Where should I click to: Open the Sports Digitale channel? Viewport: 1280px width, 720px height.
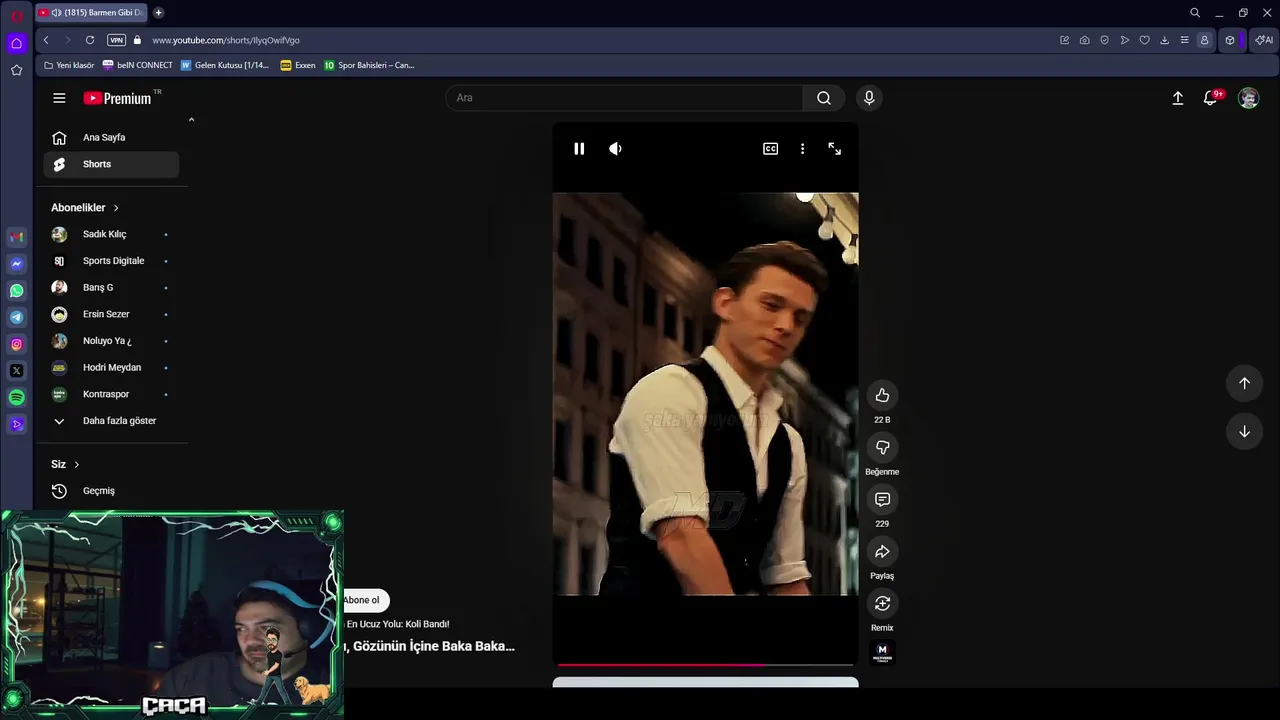[111, 261]
